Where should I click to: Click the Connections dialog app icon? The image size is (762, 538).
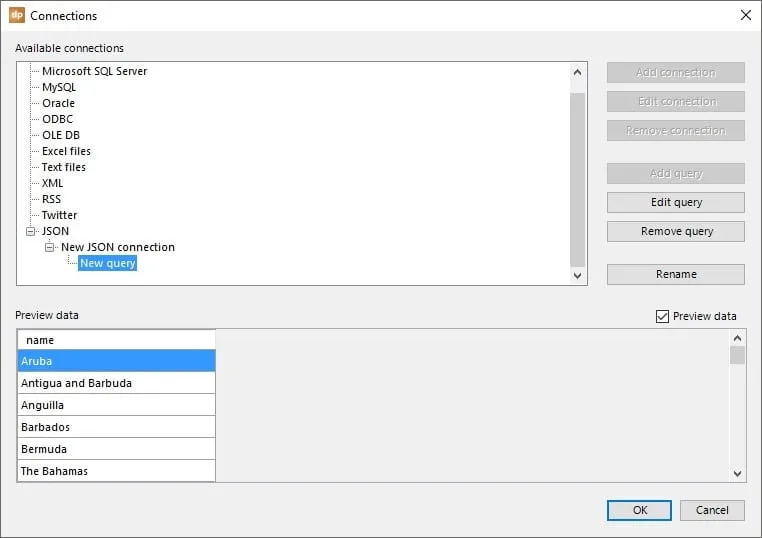[x=17, y=15]
